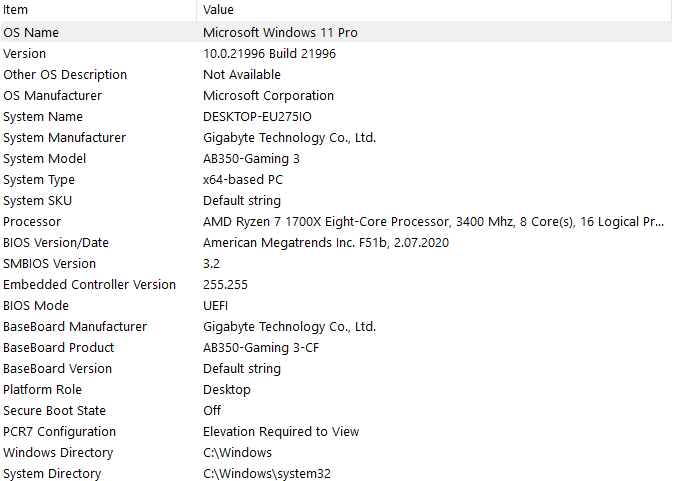Select the System Model row
This screenshot has width=685, height=481.
coord(45,158)
